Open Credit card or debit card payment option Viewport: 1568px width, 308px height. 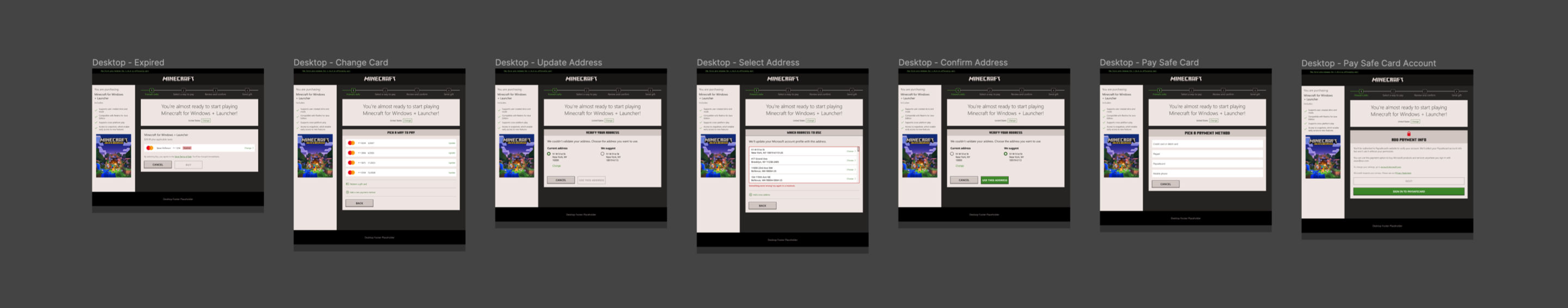click(1206, 144)
